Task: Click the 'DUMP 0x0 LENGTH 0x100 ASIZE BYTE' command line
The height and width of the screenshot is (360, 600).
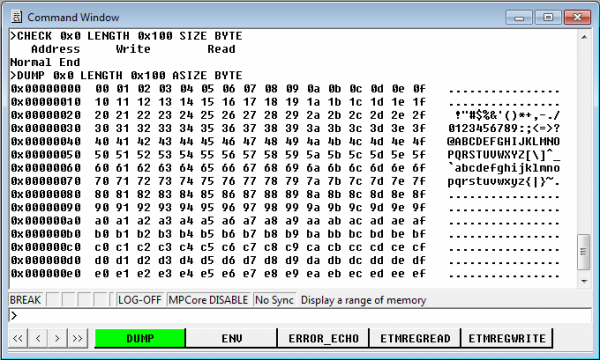Action: (126, 75)
